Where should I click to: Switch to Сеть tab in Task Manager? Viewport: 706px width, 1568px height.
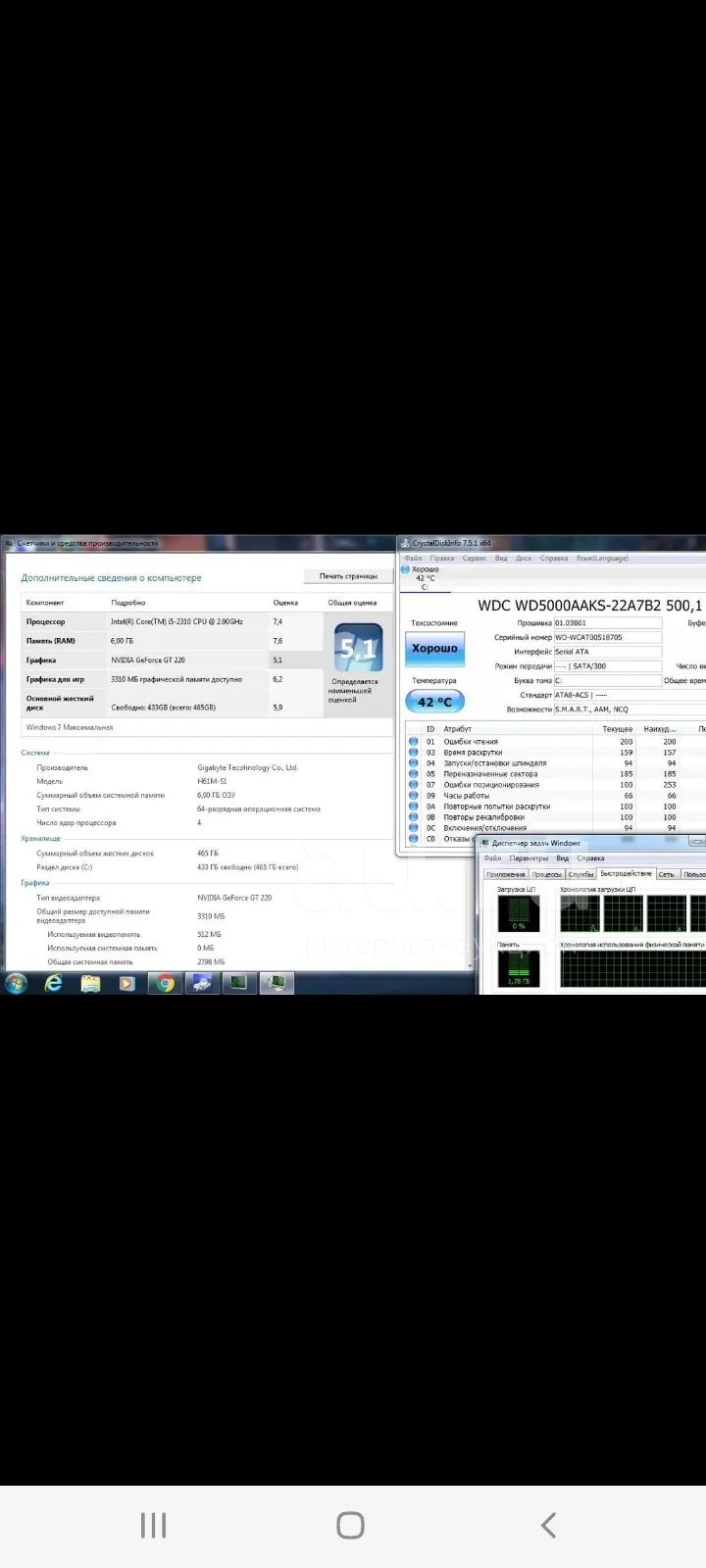click(667, 874)
